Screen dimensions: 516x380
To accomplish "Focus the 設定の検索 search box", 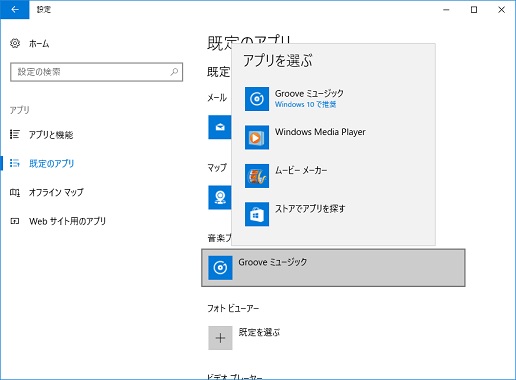I will click(x=96, y=72).
